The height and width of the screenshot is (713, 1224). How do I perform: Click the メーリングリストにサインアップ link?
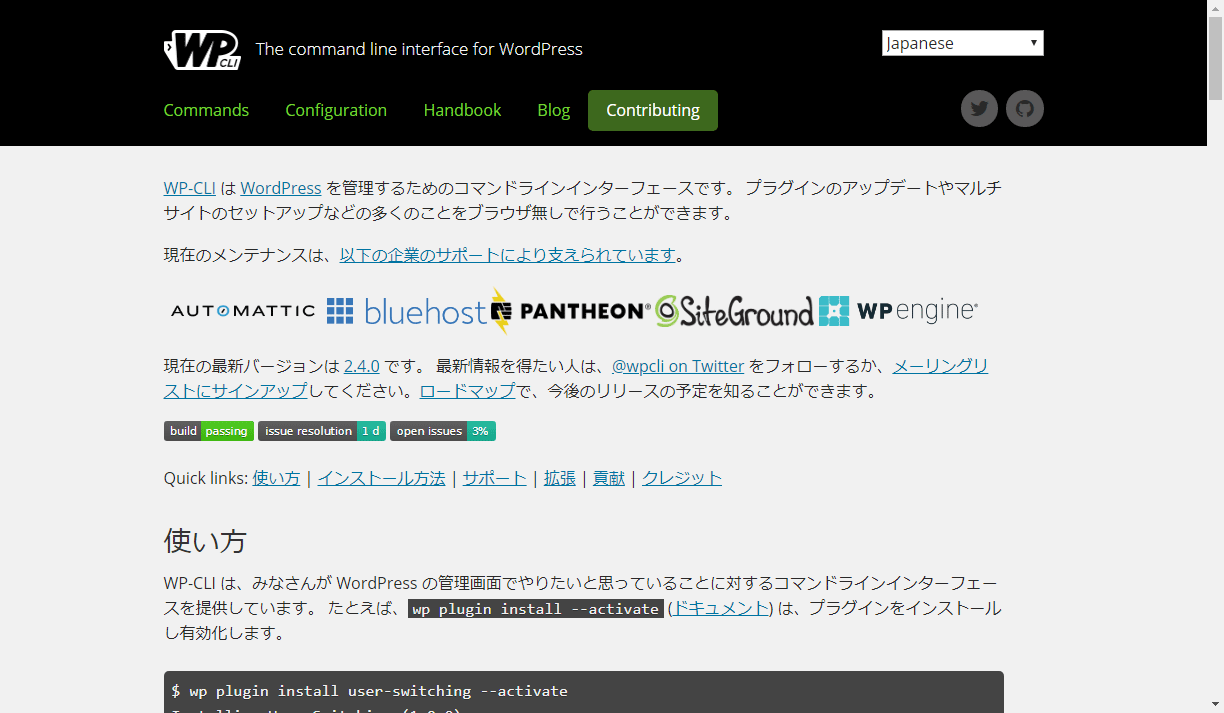[x=940, y=366]
